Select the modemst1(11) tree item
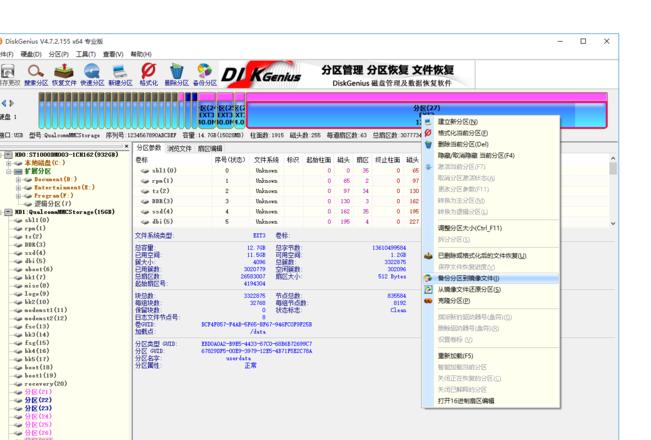Viewport: 651px width, 440px height. [x=45, y=310]
